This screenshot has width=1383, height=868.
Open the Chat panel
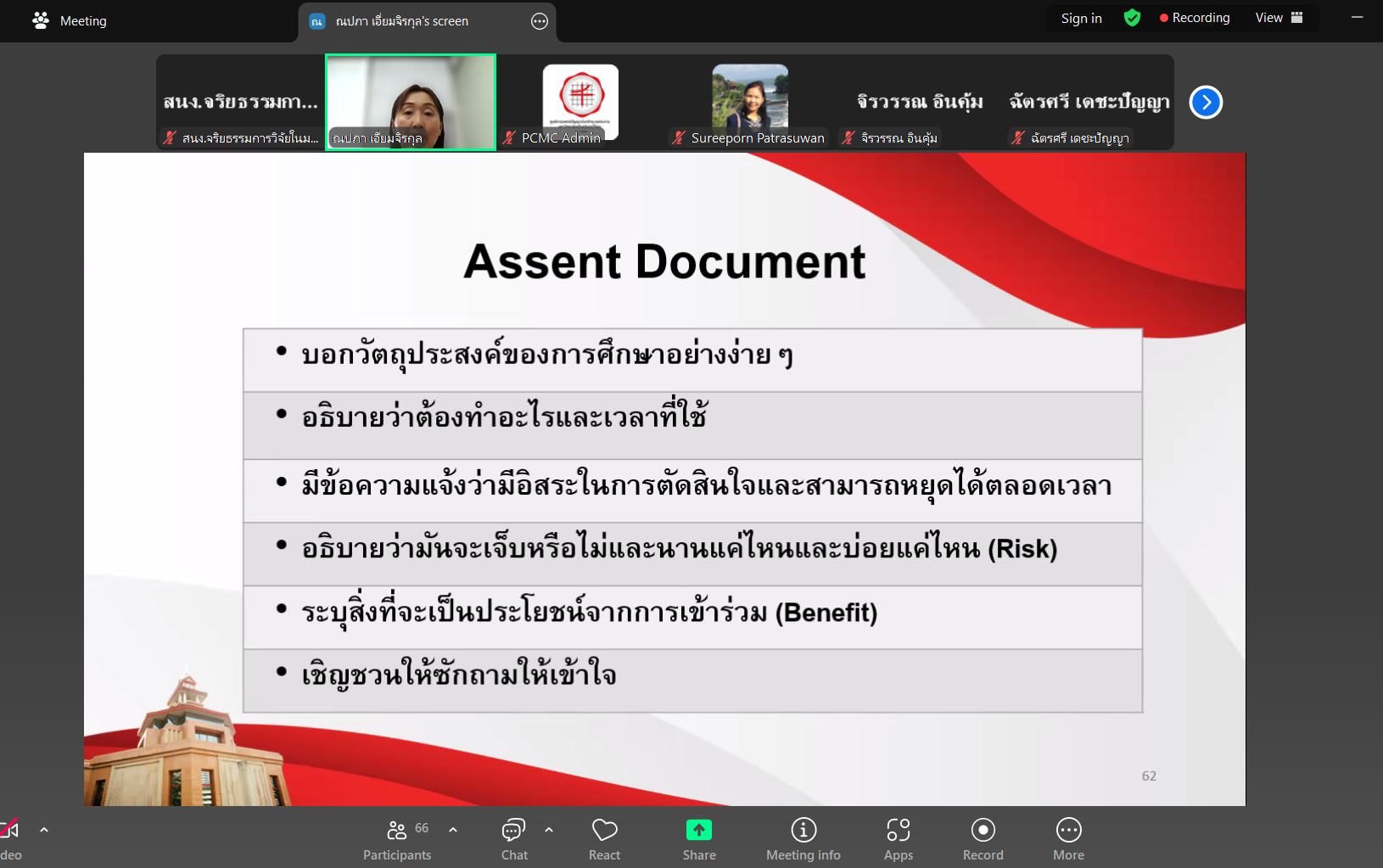pyautogui.click(x=514, y=838)
